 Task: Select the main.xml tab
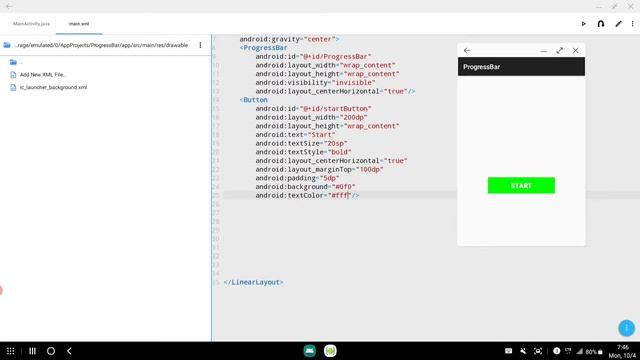(x=79, y=24)
